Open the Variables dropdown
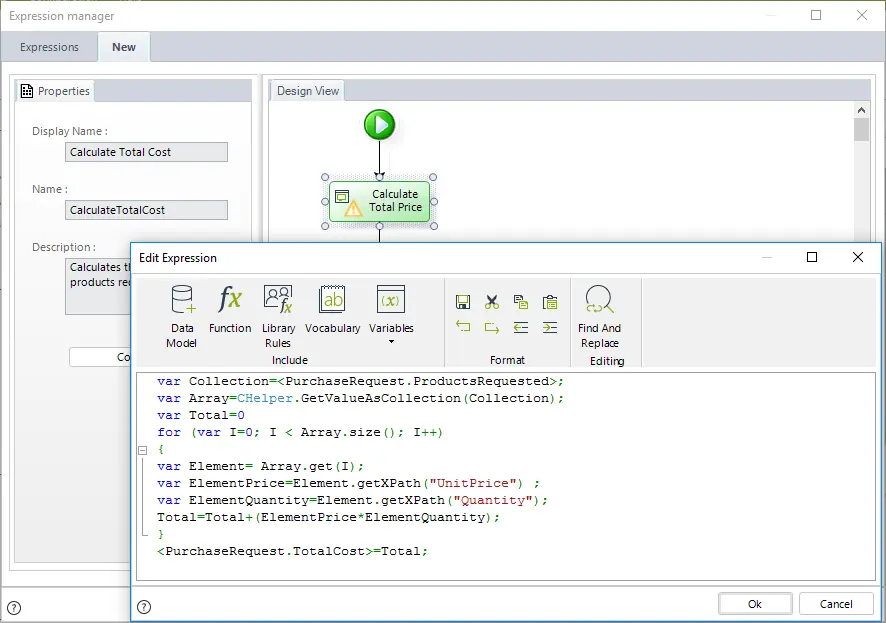 (391, 315)
